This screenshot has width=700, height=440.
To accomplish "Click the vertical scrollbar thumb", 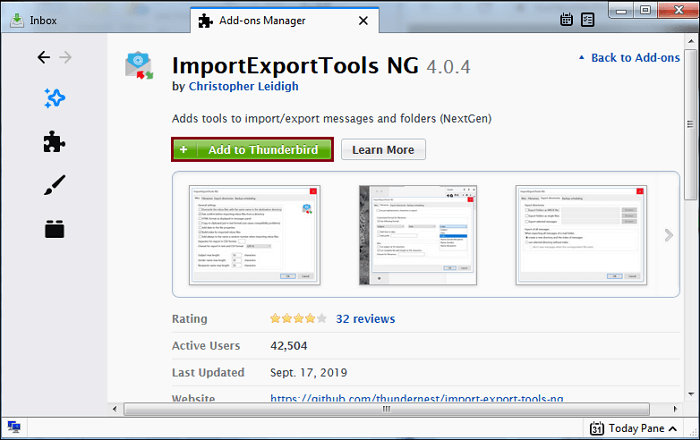I will (691, 123).
